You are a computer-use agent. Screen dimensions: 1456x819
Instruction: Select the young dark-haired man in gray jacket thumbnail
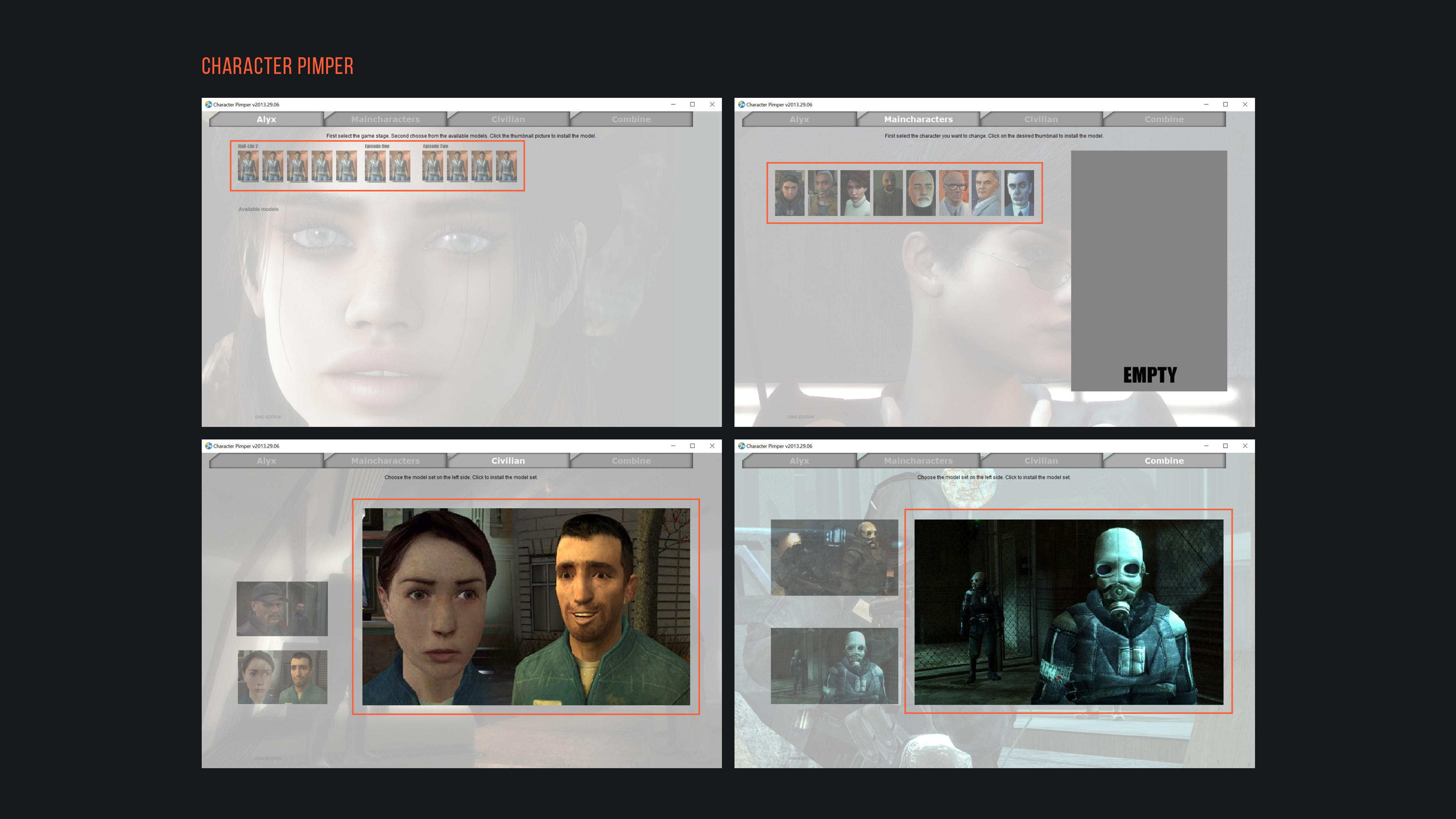789,193
